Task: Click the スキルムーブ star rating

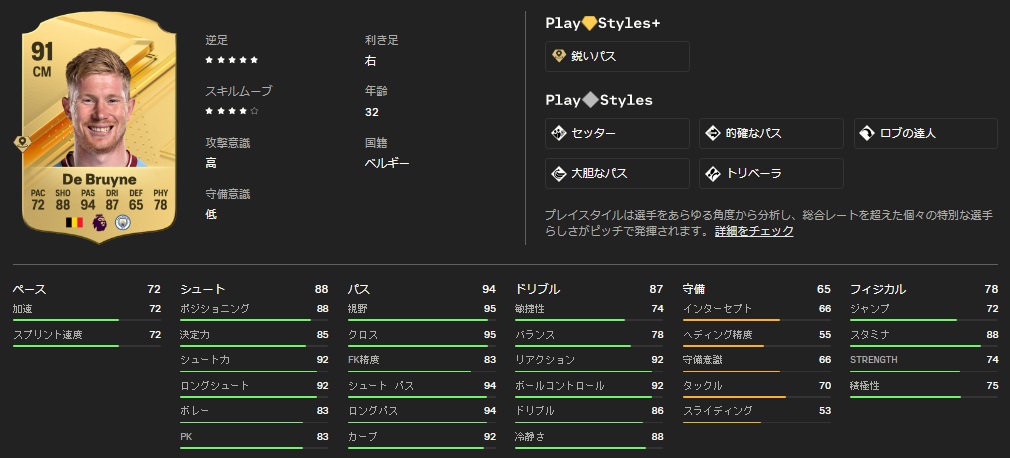Action: pos(232,111)
